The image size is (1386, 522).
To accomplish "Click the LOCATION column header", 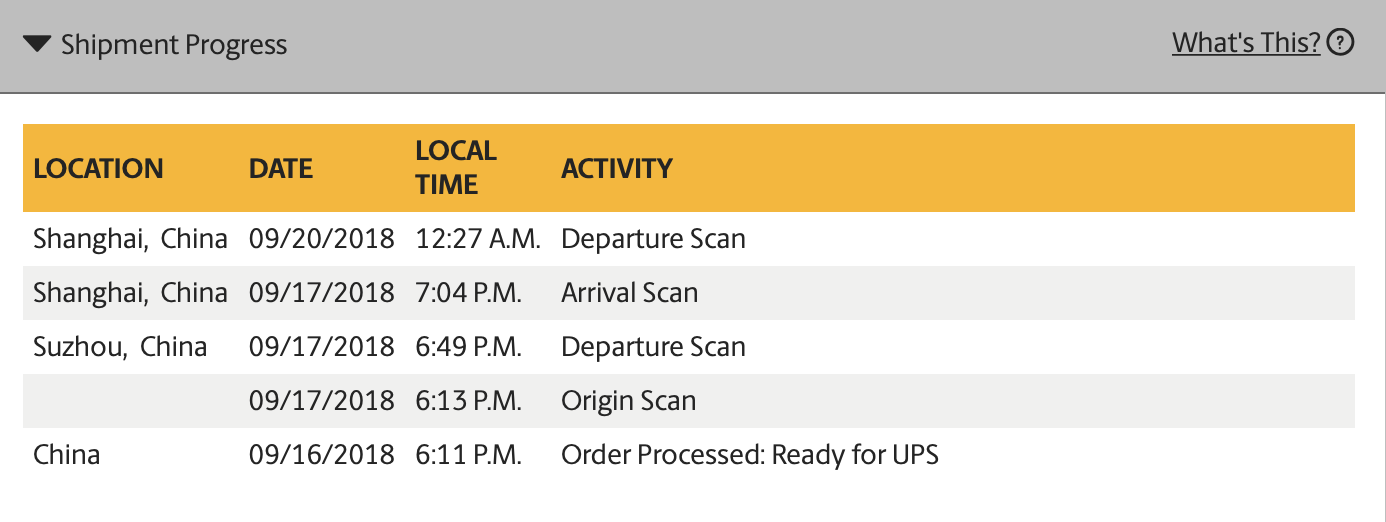I will pyautogui.click(x=98, y=168).
